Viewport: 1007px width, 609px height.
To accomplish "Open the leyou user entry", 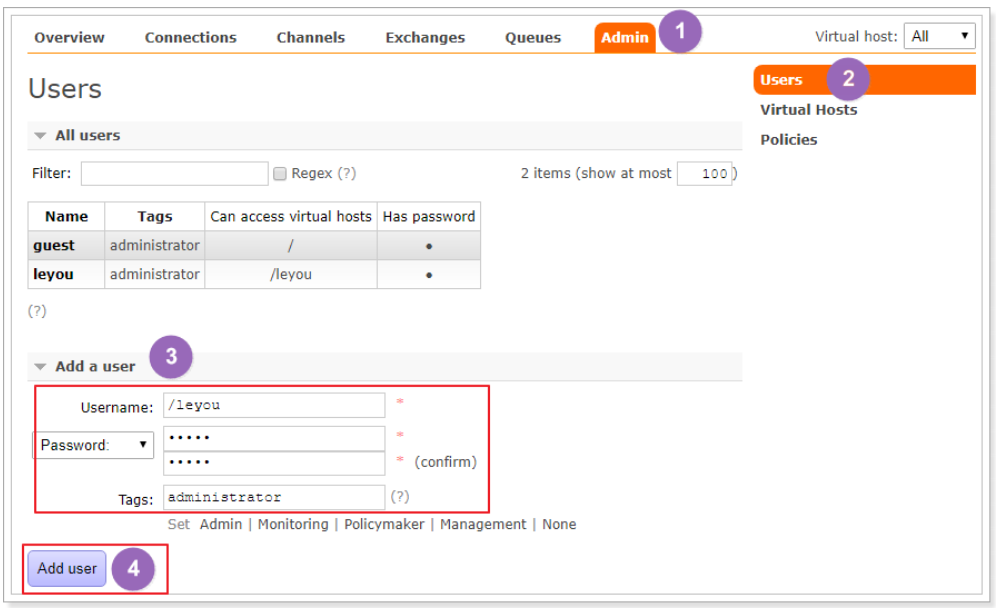I will [53, 275].
